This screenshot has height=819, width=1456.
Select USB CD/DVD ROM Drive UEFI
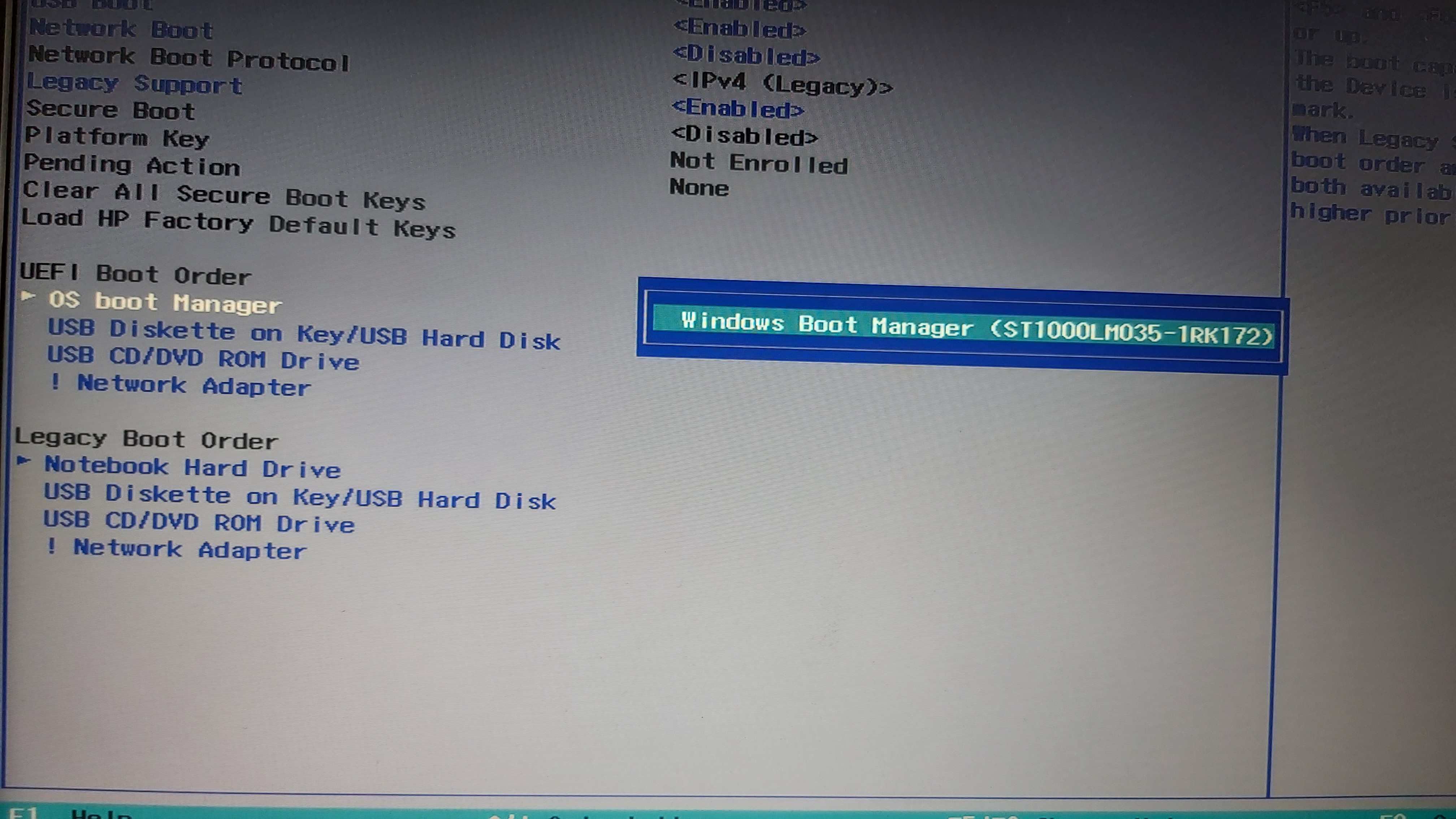click(x=200, y=360)
